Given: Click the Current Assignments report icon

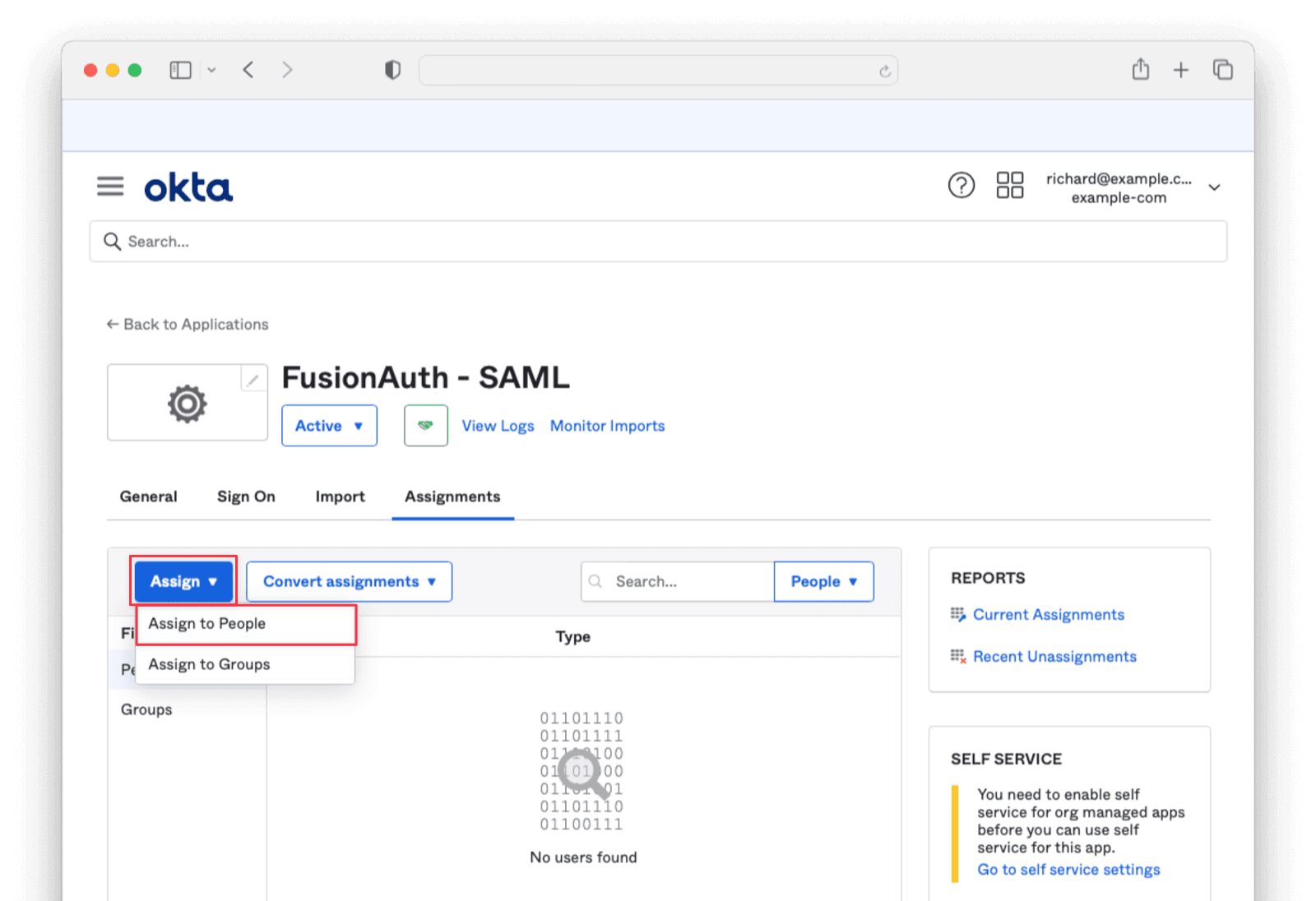Looking at the screenshot, I should (958, 615).
